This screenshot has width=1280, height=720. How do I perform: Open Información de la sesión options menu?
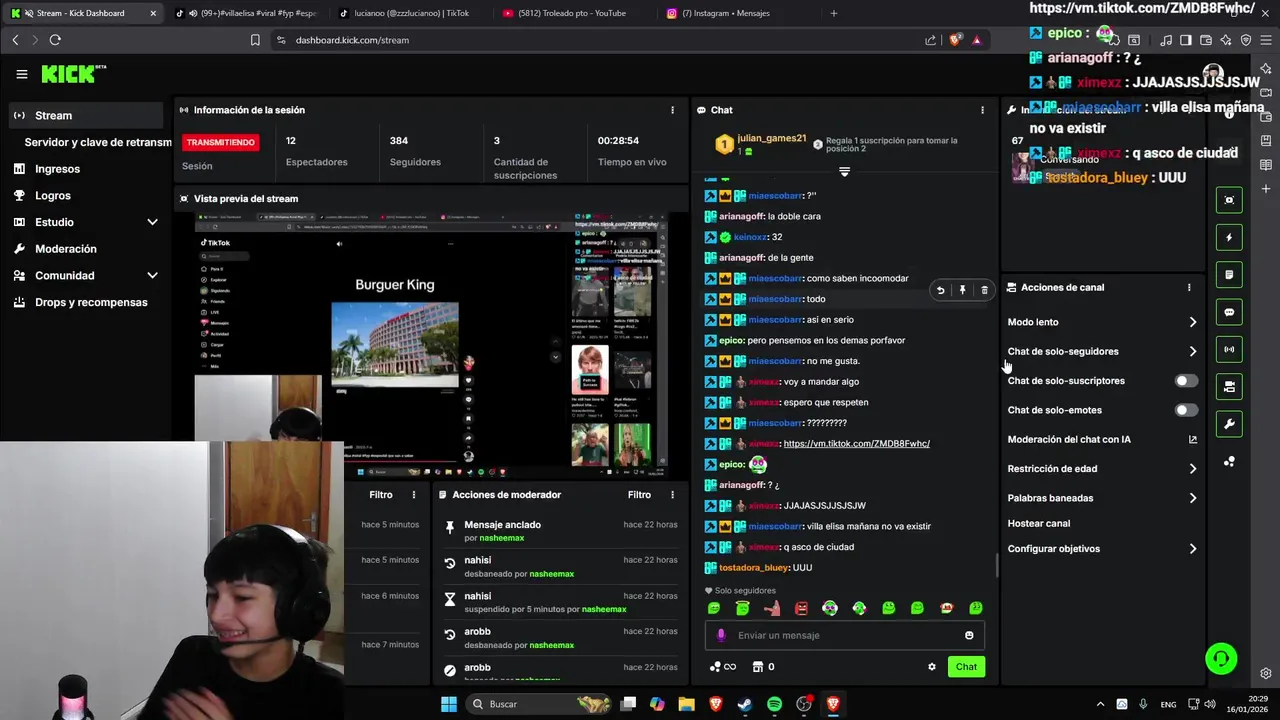click(x=672, y=110)
